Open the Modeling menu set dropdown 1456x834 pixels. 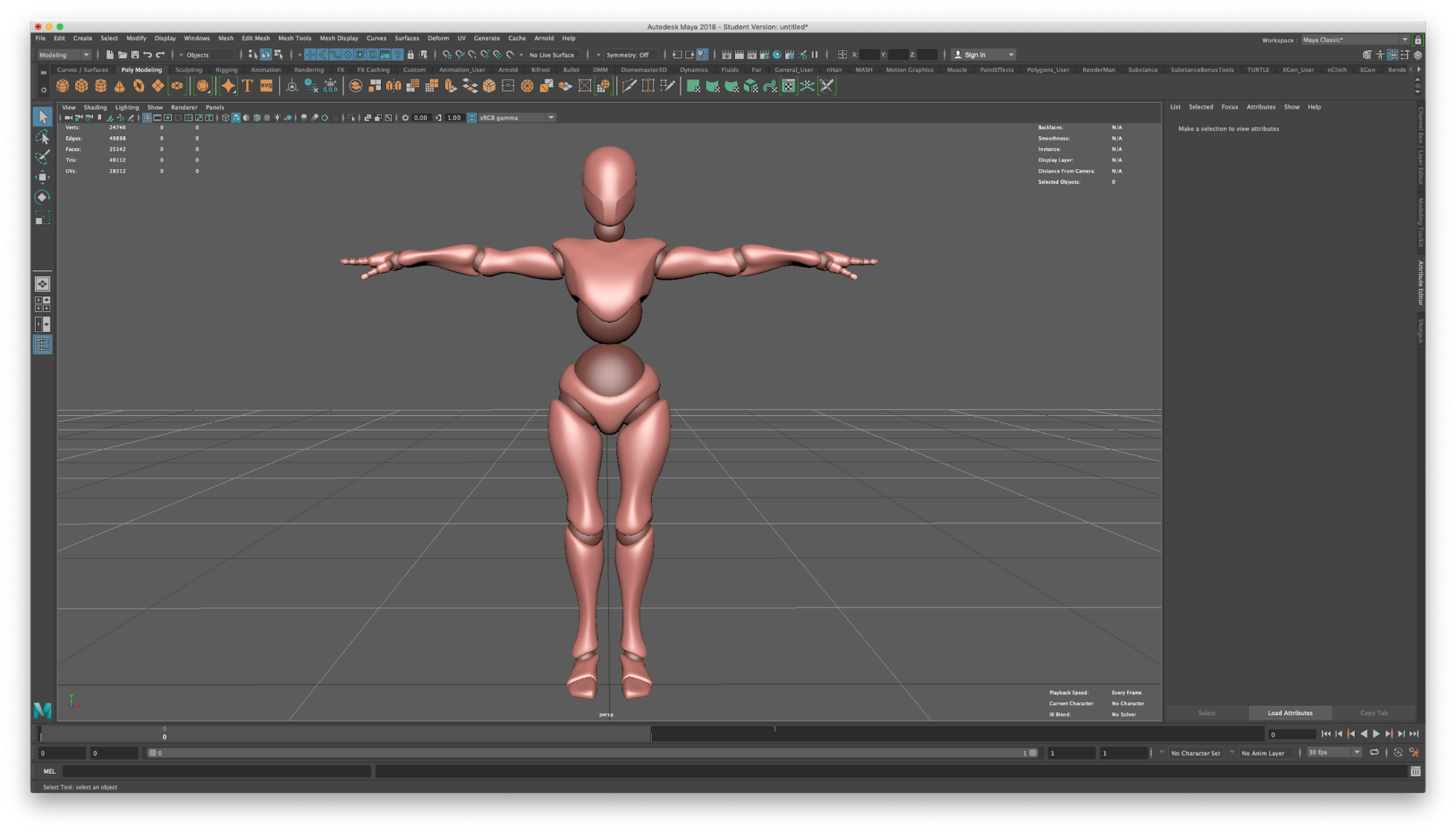click(x=64, y=55)
